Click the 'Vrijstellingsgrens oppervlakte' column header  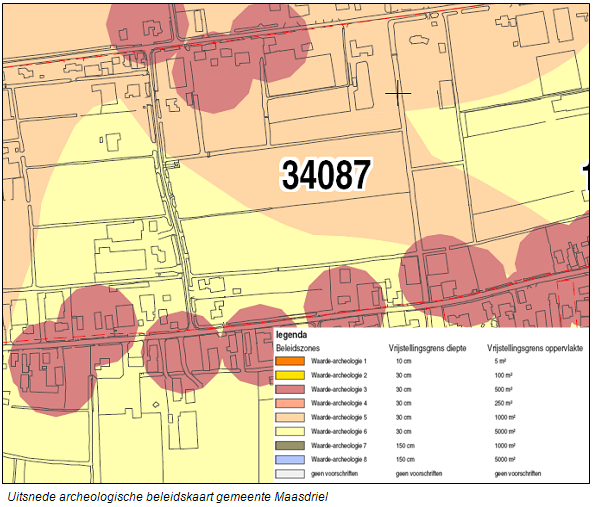point(535,348)
